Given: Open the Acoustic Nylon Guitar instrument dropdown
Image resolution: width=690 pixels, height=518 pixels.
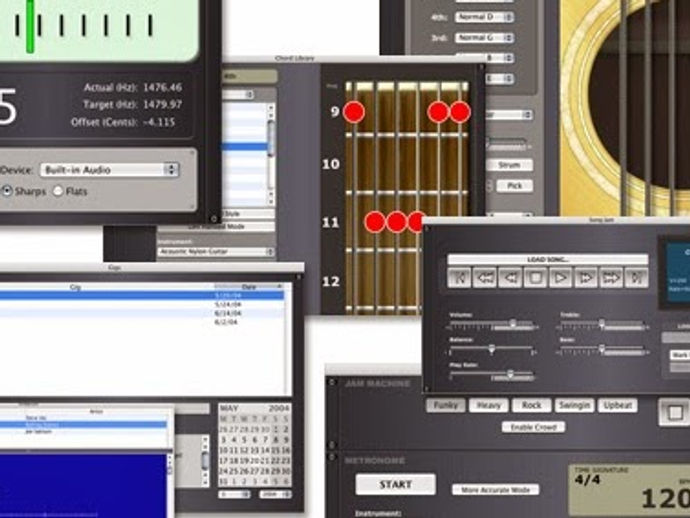Looking at the screenshot, I should 216,252.
